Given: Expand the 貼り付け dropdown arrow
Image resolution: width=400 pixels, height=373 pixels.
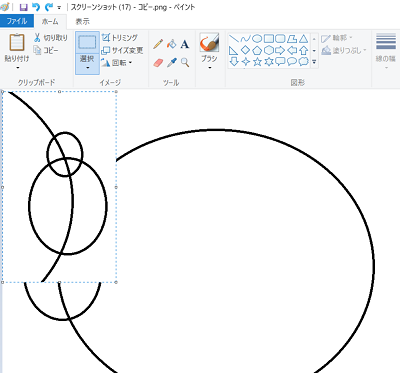Looking at the screenshot, I should click(17, 68).
